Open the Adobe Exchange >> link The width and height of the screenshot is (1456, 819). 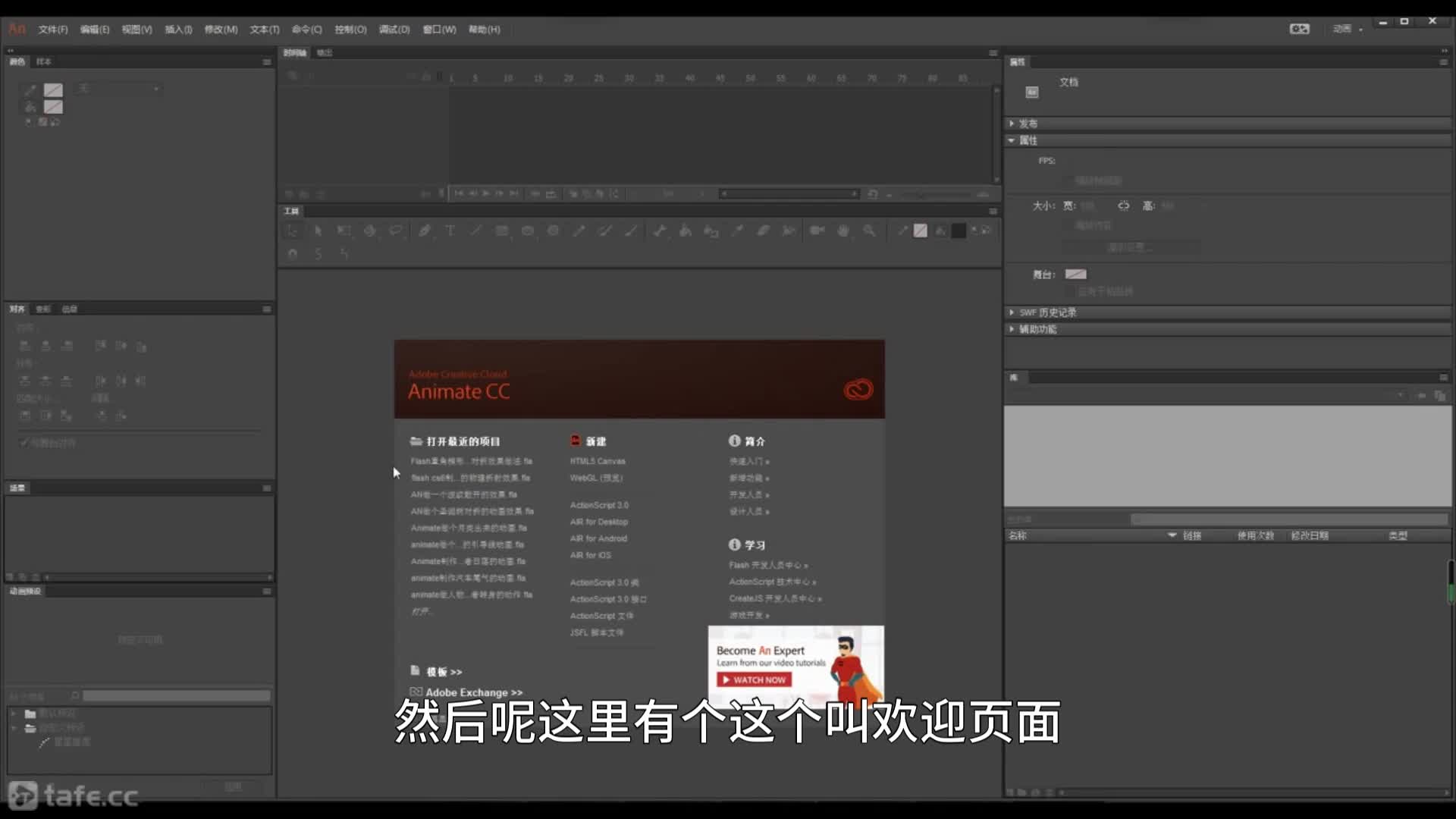click(x=474, y=692)
